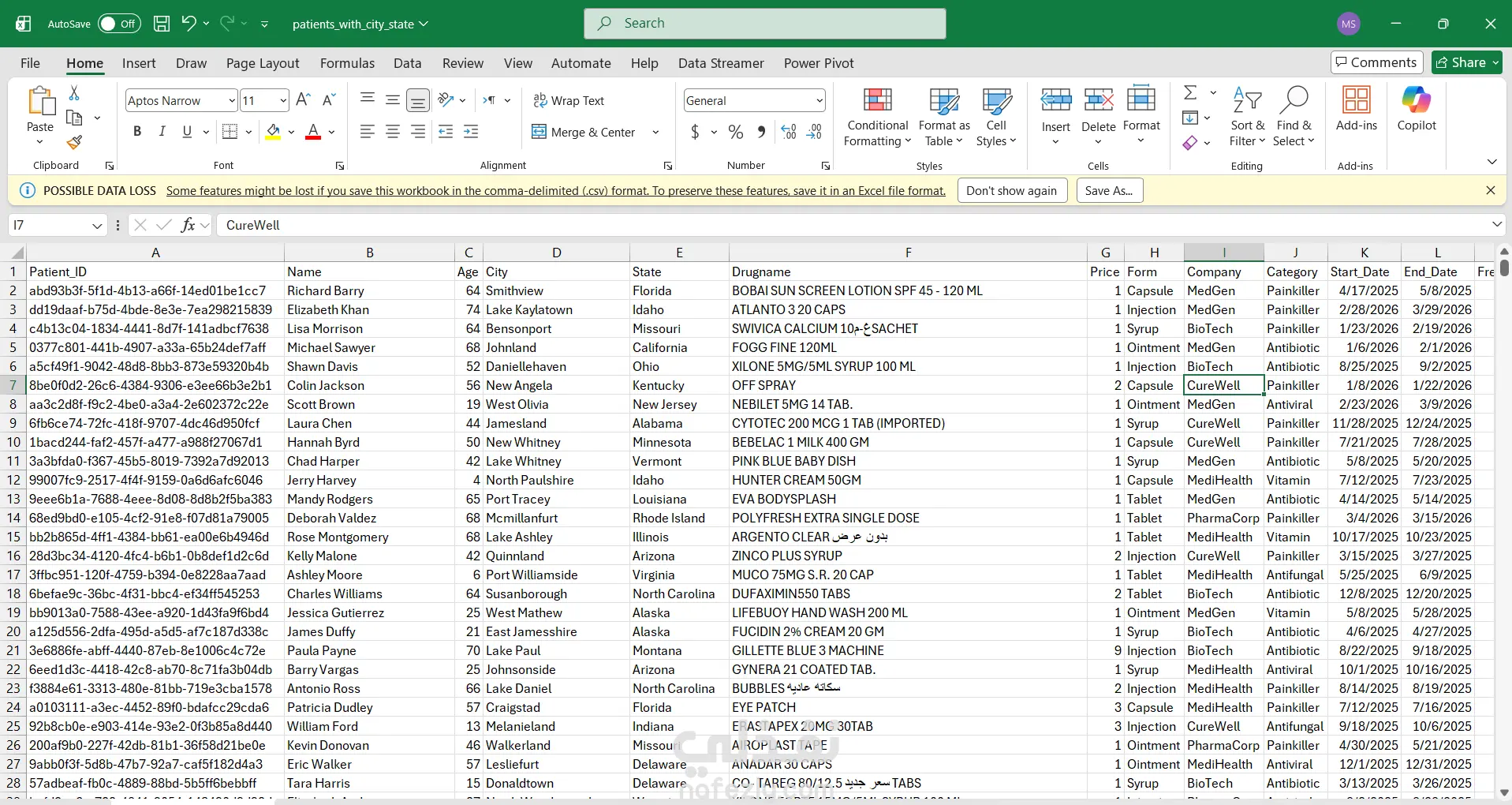This screenshot has width=1512, height=805.
Task: Expand the font name dropdown
Action: pyautogui.click(x=232, y=100)
